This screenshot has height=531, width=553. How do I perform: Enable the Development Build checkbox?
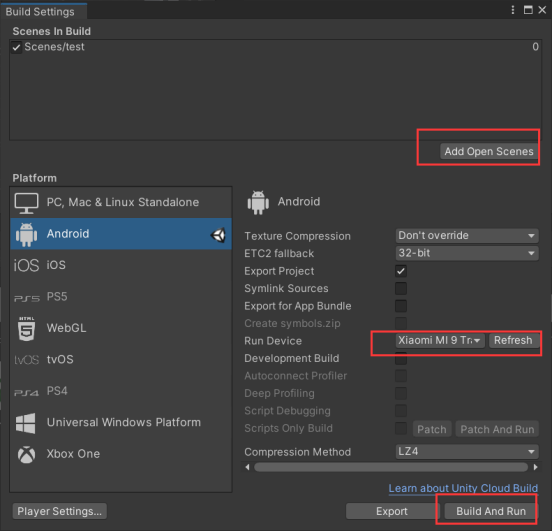401,359
